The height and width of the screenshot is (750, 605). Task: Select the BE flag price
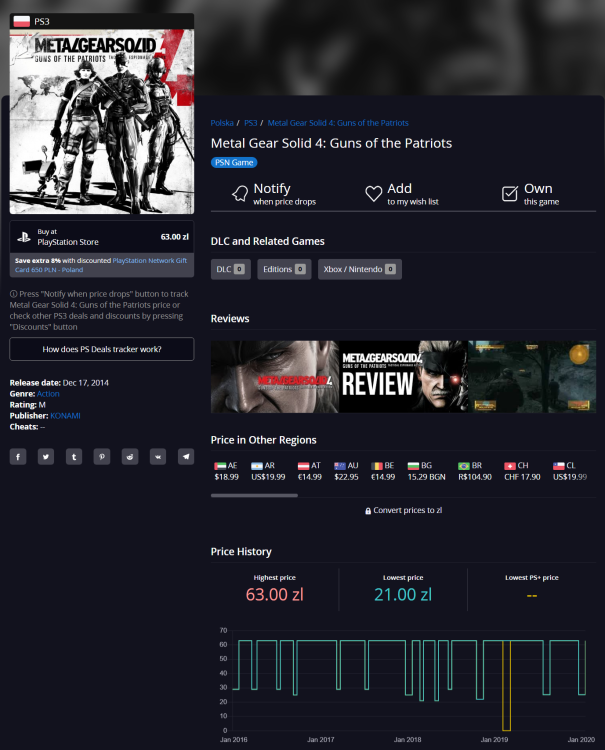383,471
